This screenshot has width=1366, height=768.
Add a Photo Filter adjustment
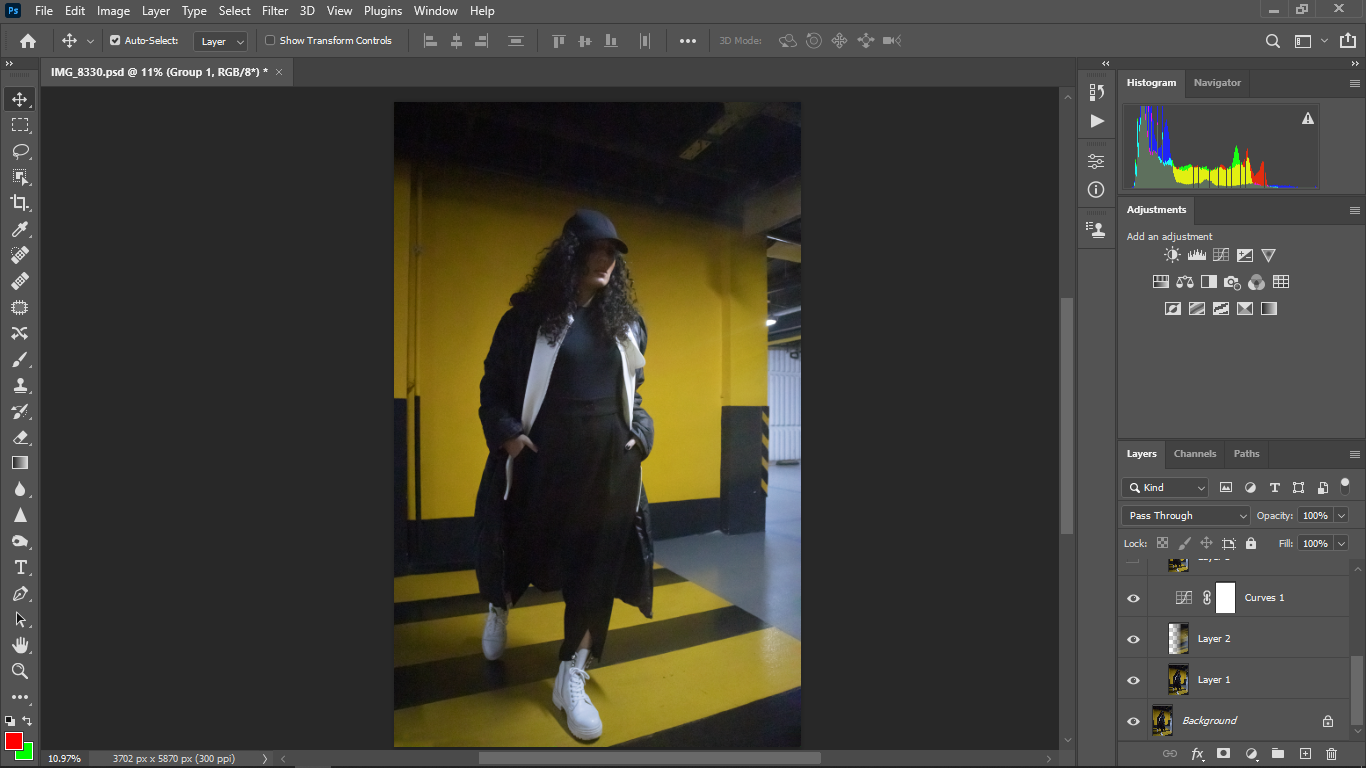point(1232,282)
